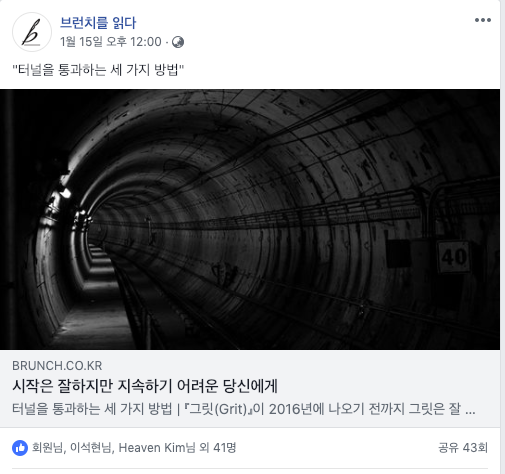Open the 브런치를 읽다 page profile picture
This screenshot has height=474, width=505.
[x=32, y=32]
